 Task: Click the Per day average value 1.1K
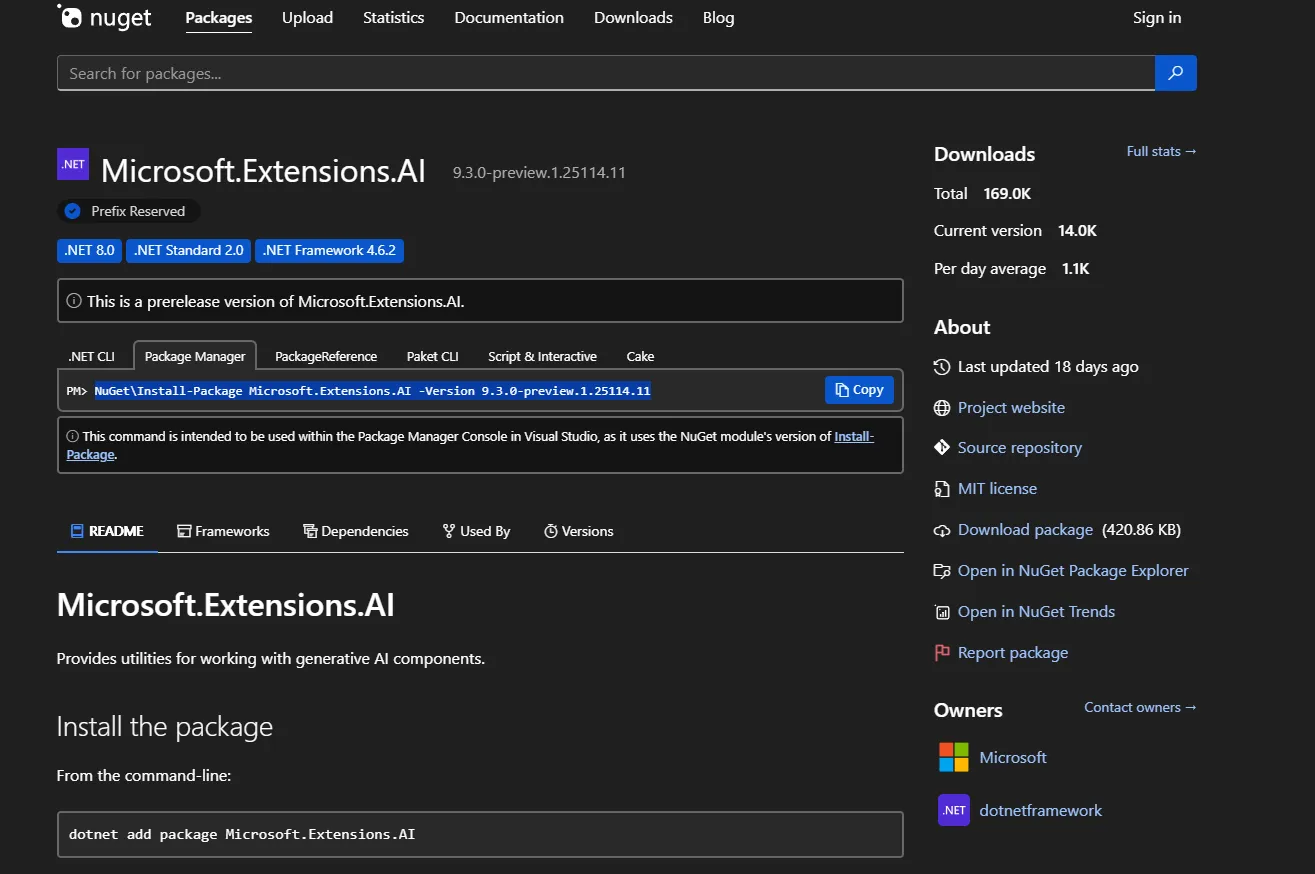click(x=1076, y=269)
